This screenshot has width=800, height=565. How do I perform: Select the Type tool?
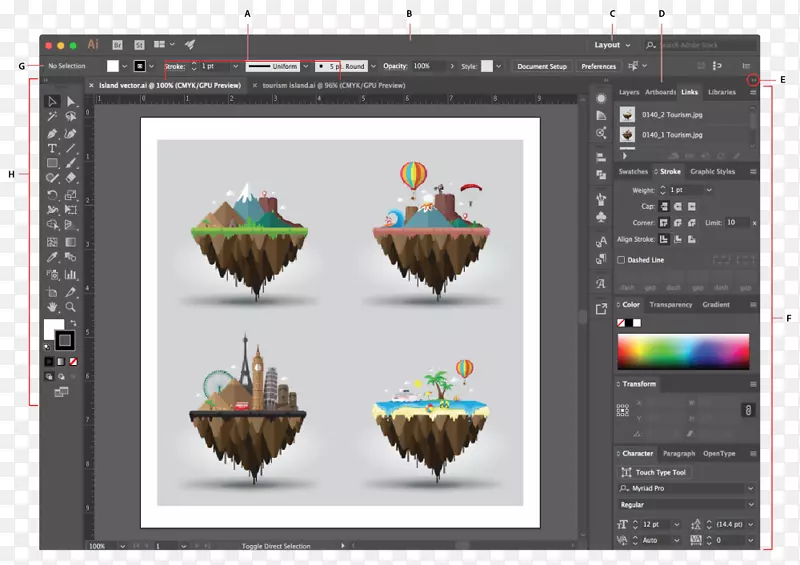pyautogui.click(x=52, y=148)
